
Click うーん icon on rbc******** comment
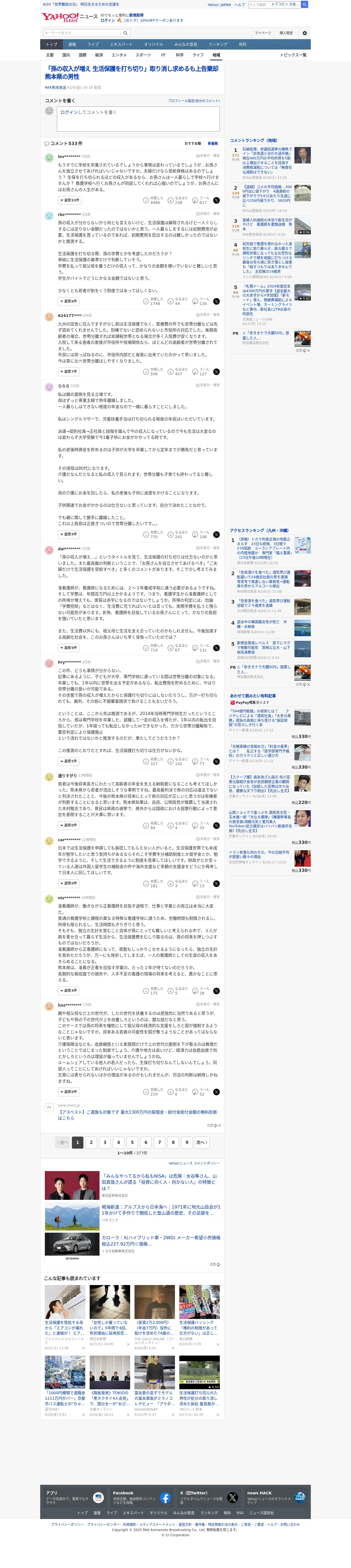pyautogui.click(x=195, y=301)
